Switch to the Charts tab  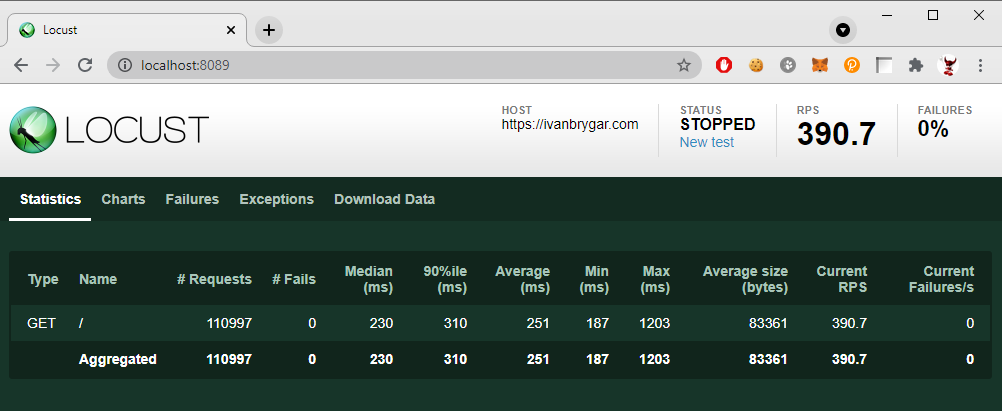pos(123,199)
